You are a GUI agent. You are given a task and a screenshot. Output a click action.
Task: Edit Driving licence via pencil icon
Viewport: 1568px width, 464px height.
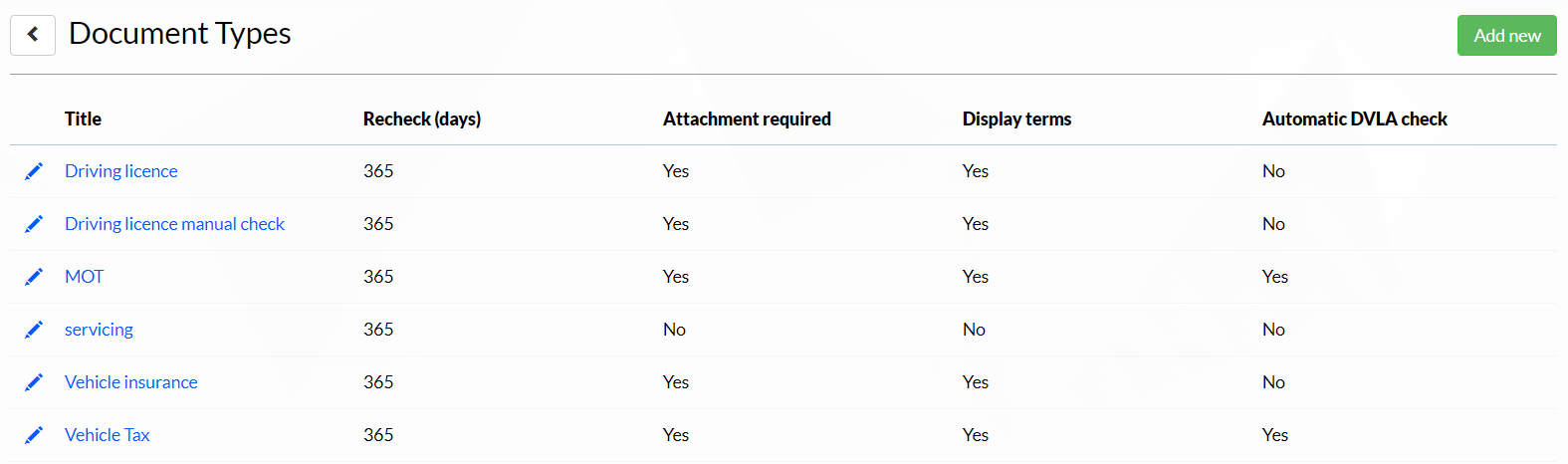click(34, 171)
